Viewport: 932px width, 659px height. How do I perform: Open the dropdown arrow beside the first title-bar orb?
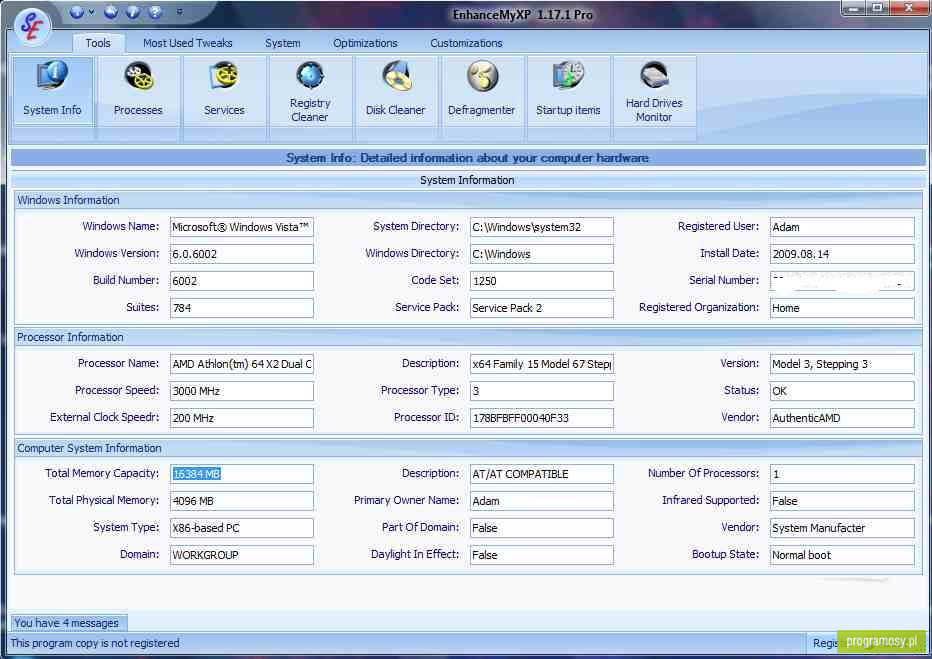click(92, 12)
